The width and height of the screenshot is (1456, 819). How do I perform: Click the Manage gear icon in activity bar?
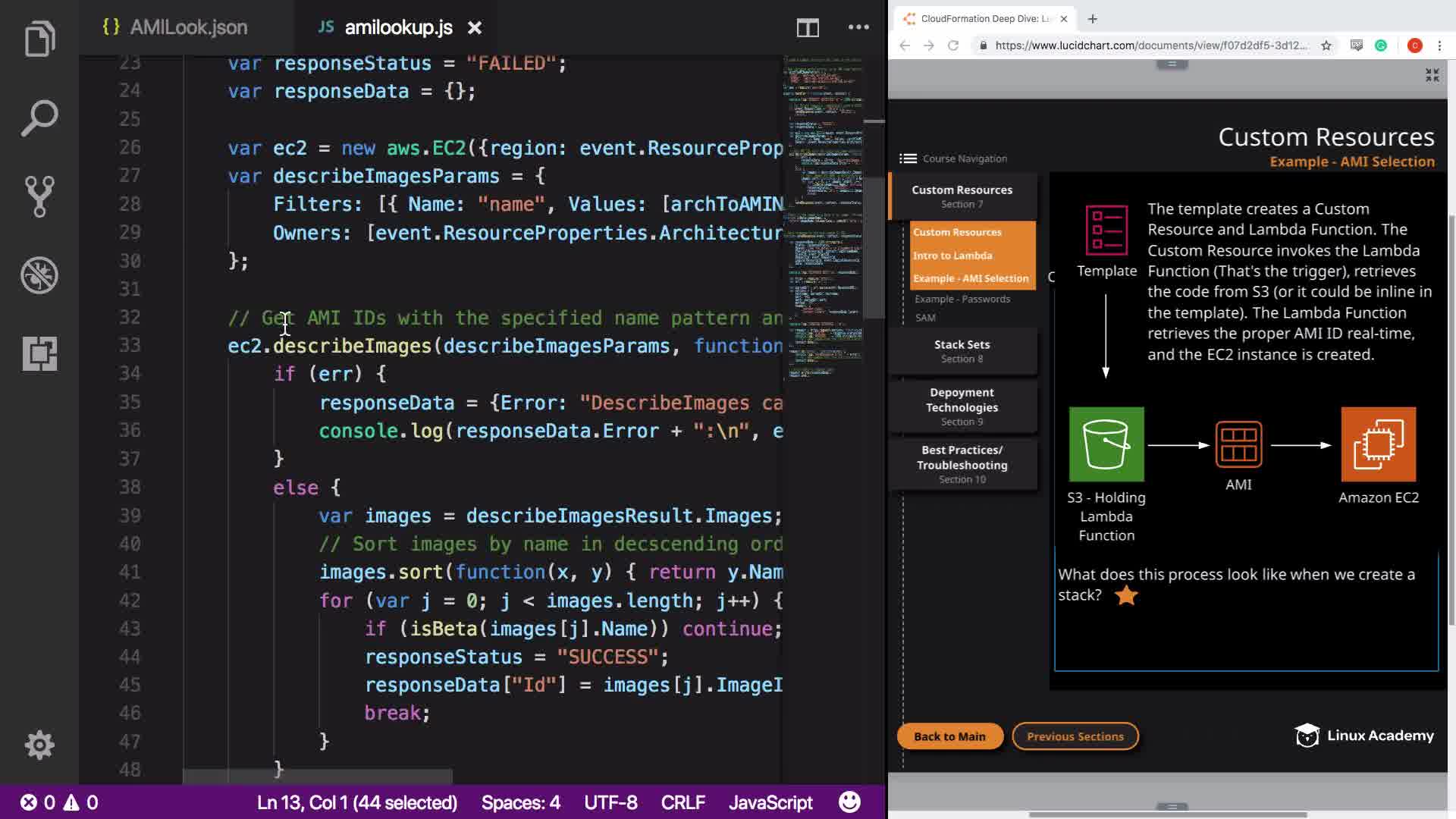[x=39, y=745]
